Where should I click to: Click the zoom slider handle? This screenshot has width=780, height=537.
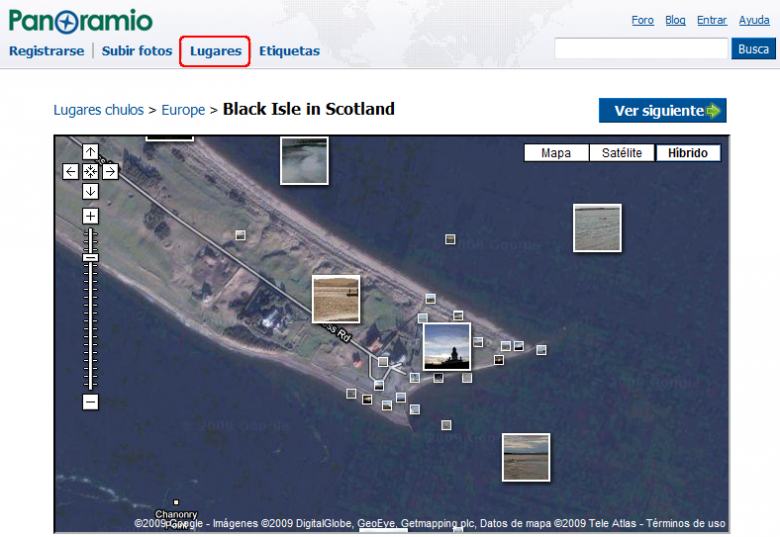point(90,258)
